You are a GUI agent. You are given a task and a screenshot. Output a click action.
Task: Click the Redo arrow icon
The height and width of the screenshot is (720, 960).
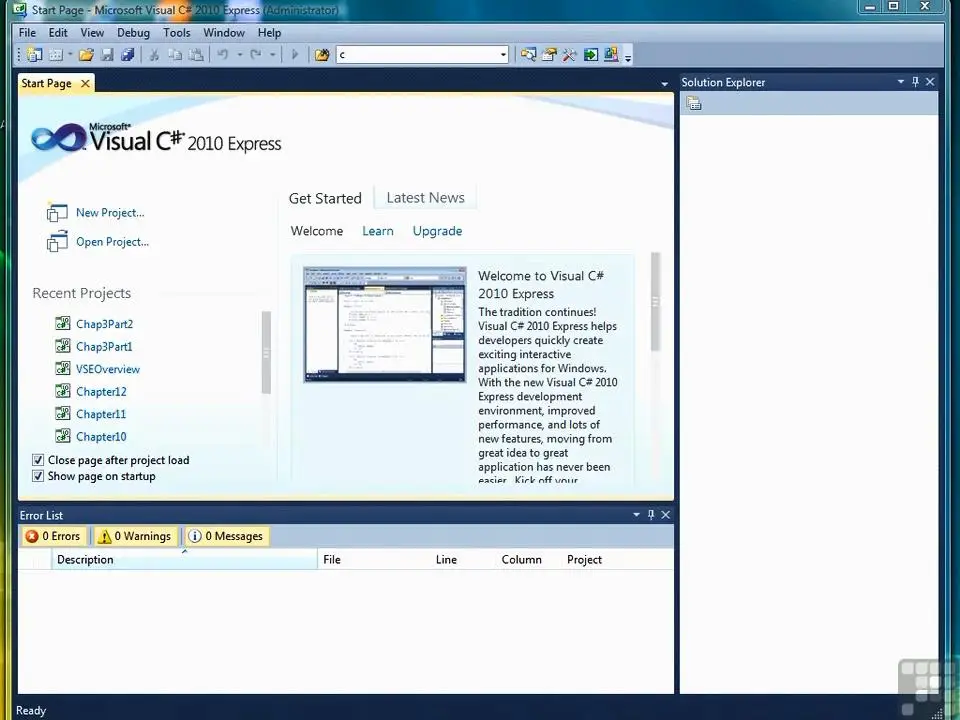pos(256,55)
